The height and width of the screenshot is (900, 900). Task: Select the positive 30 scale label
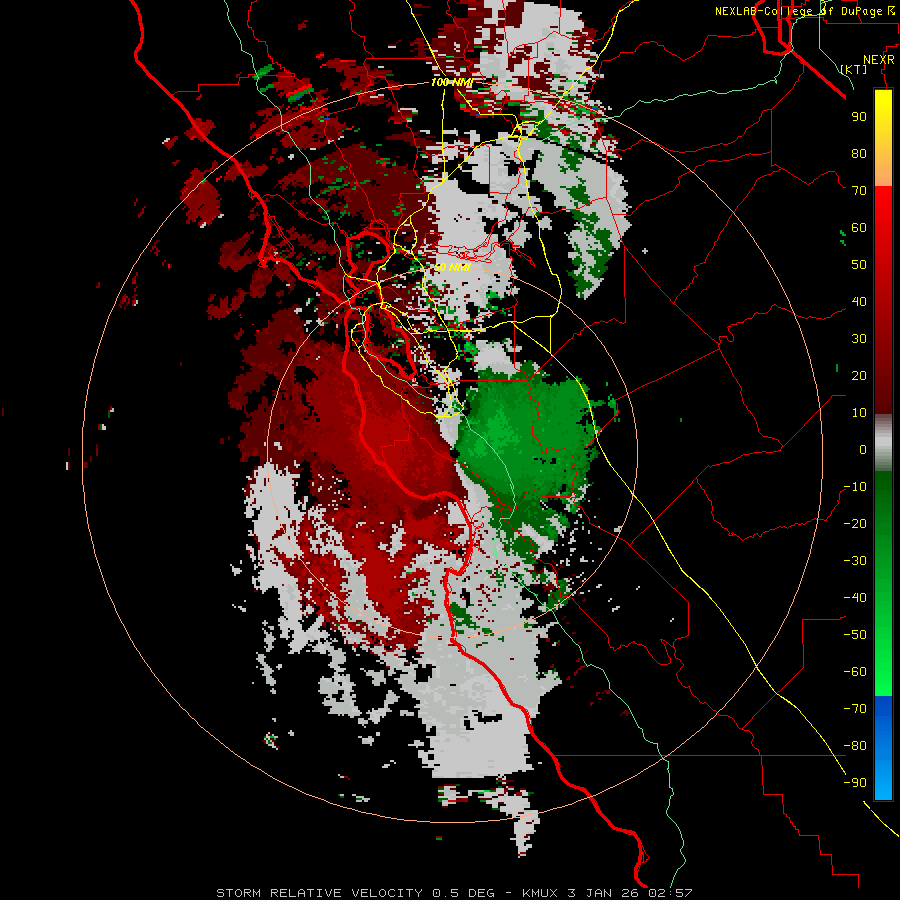coord(859,339)
